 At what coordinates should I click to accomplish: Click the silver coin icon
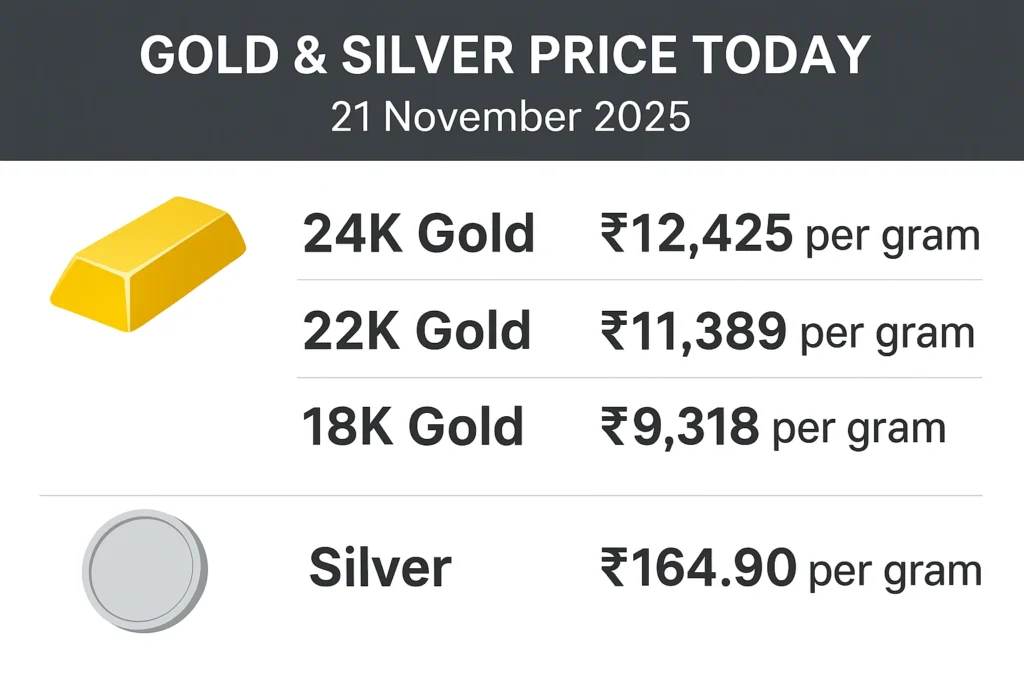coord(144,570)
